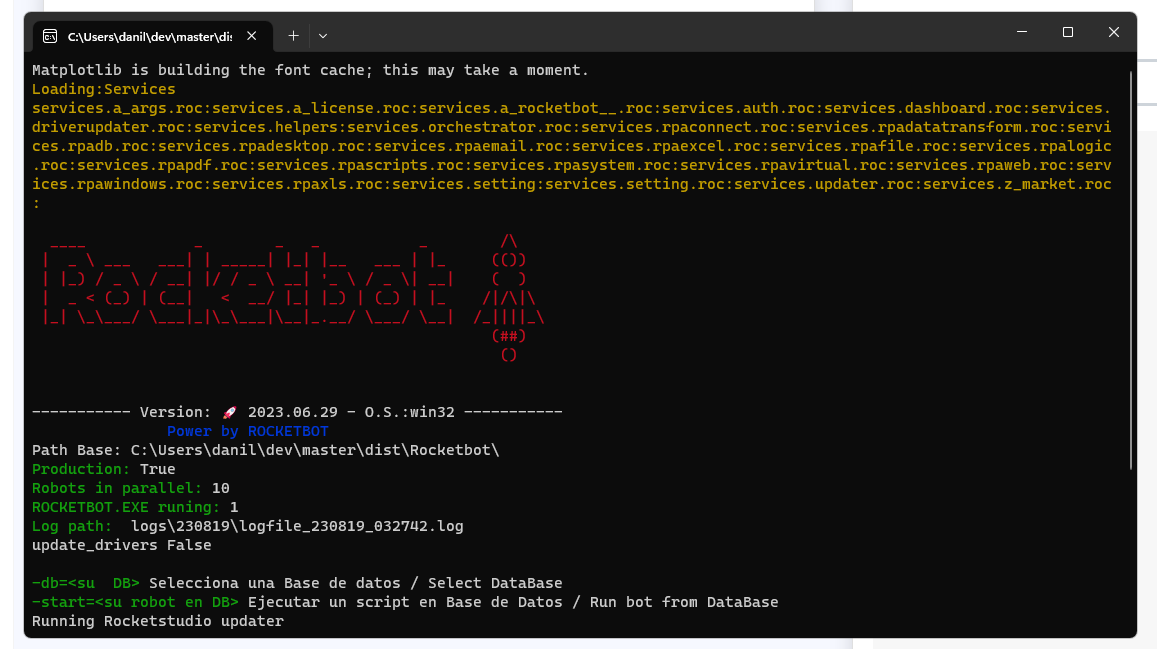The width and height of the screenshot is (1157, 649).
Task: Click 'ROCKETBOT.EXE runing:' label
Action: 126,507
